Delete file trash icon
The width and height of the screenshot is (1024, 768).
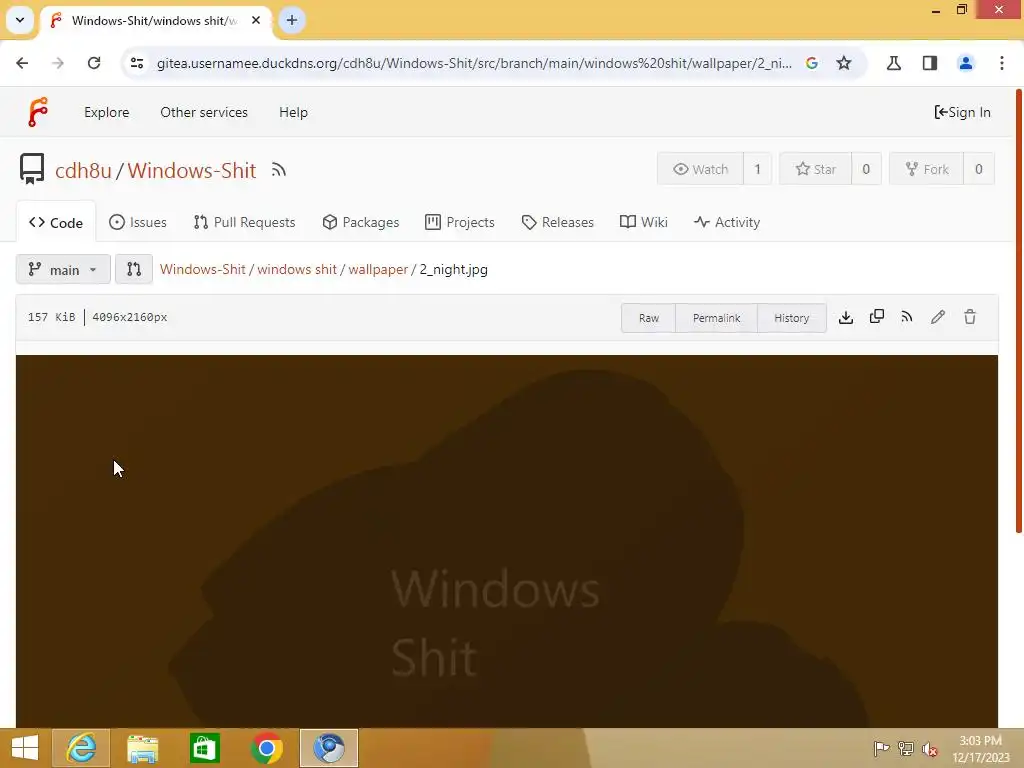970,317
